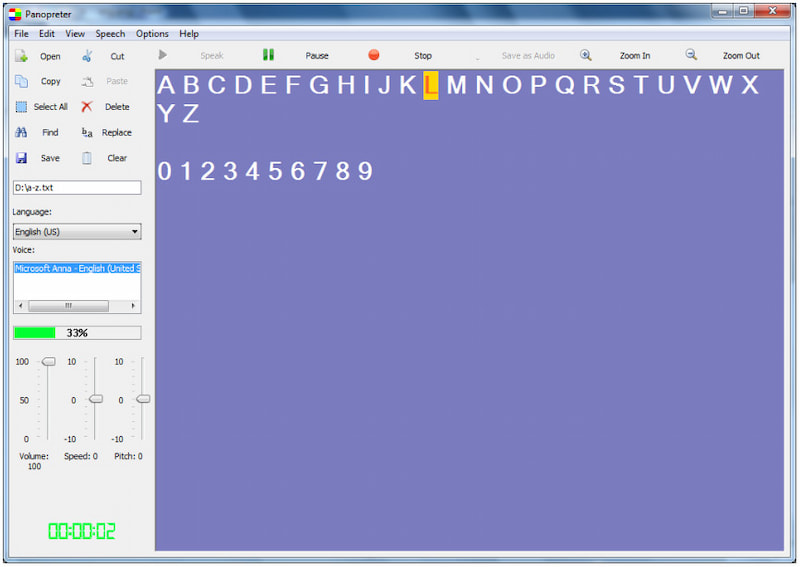The height and width of the screenshot is (567, 800).
Task: Expand the Language dropdown
Action: pos(134,232)
